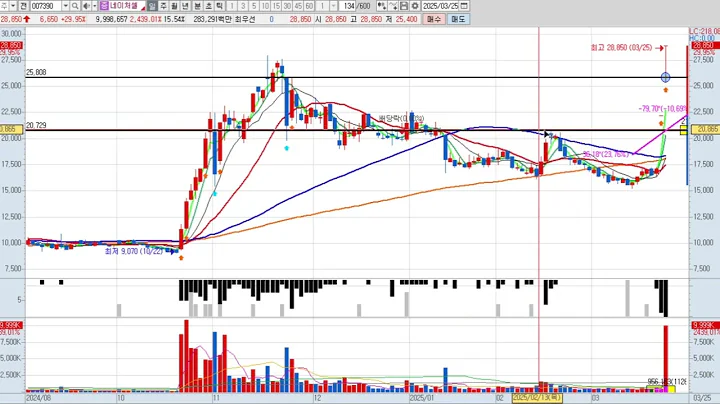Click the bar count field showing 134

(349, 6)
